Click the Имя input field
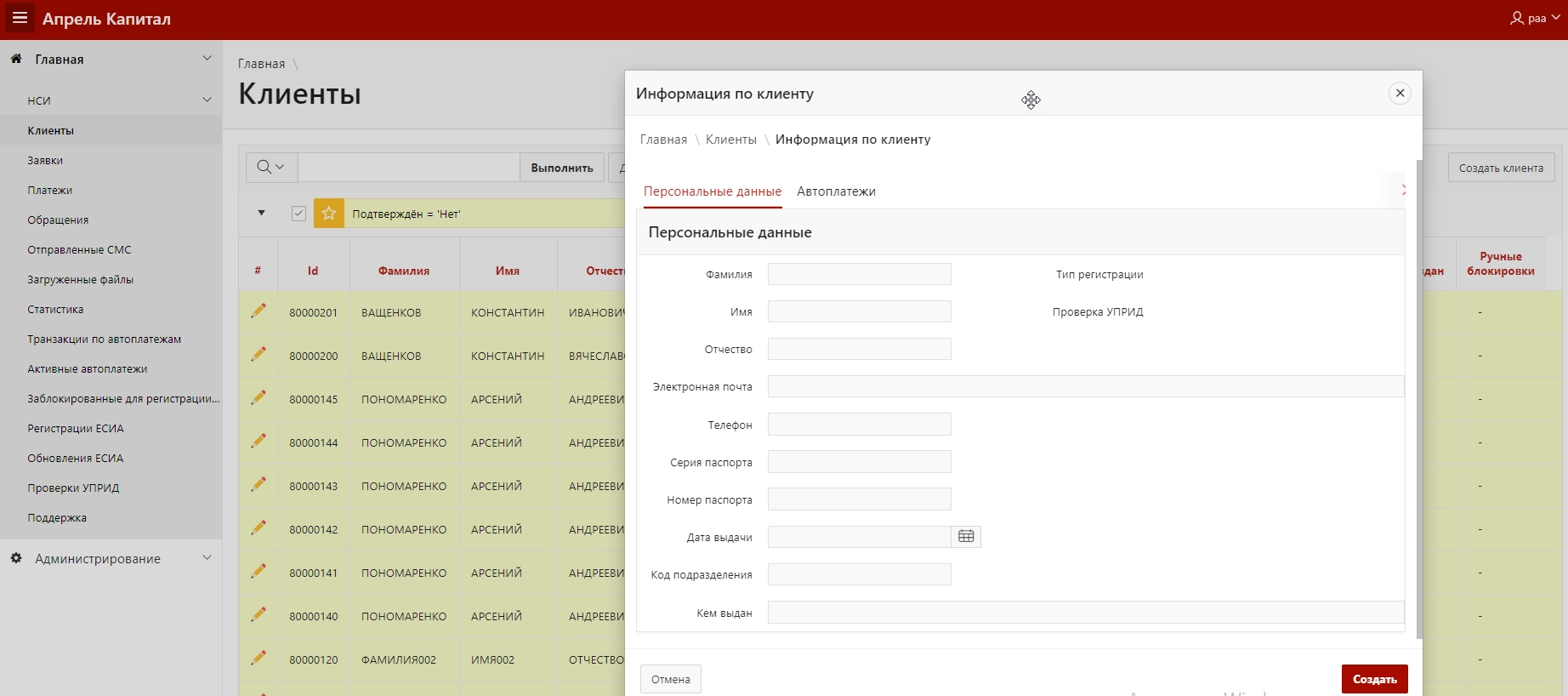1568x696 pixels. coord(859,311)
